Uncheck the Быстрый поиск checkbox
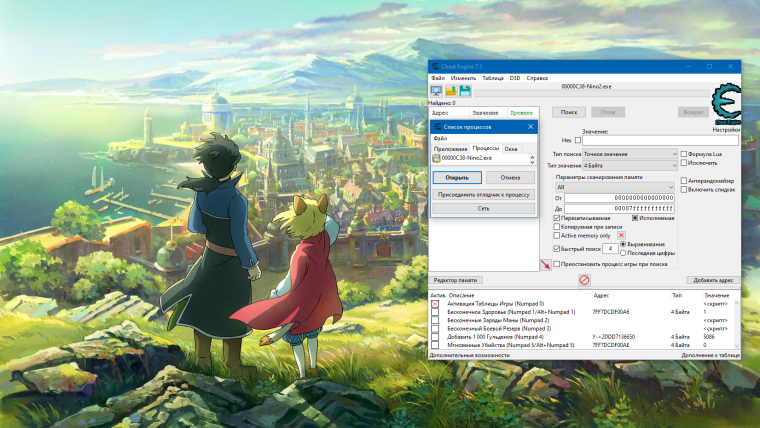Screen dimensions: 760x428 557,249
